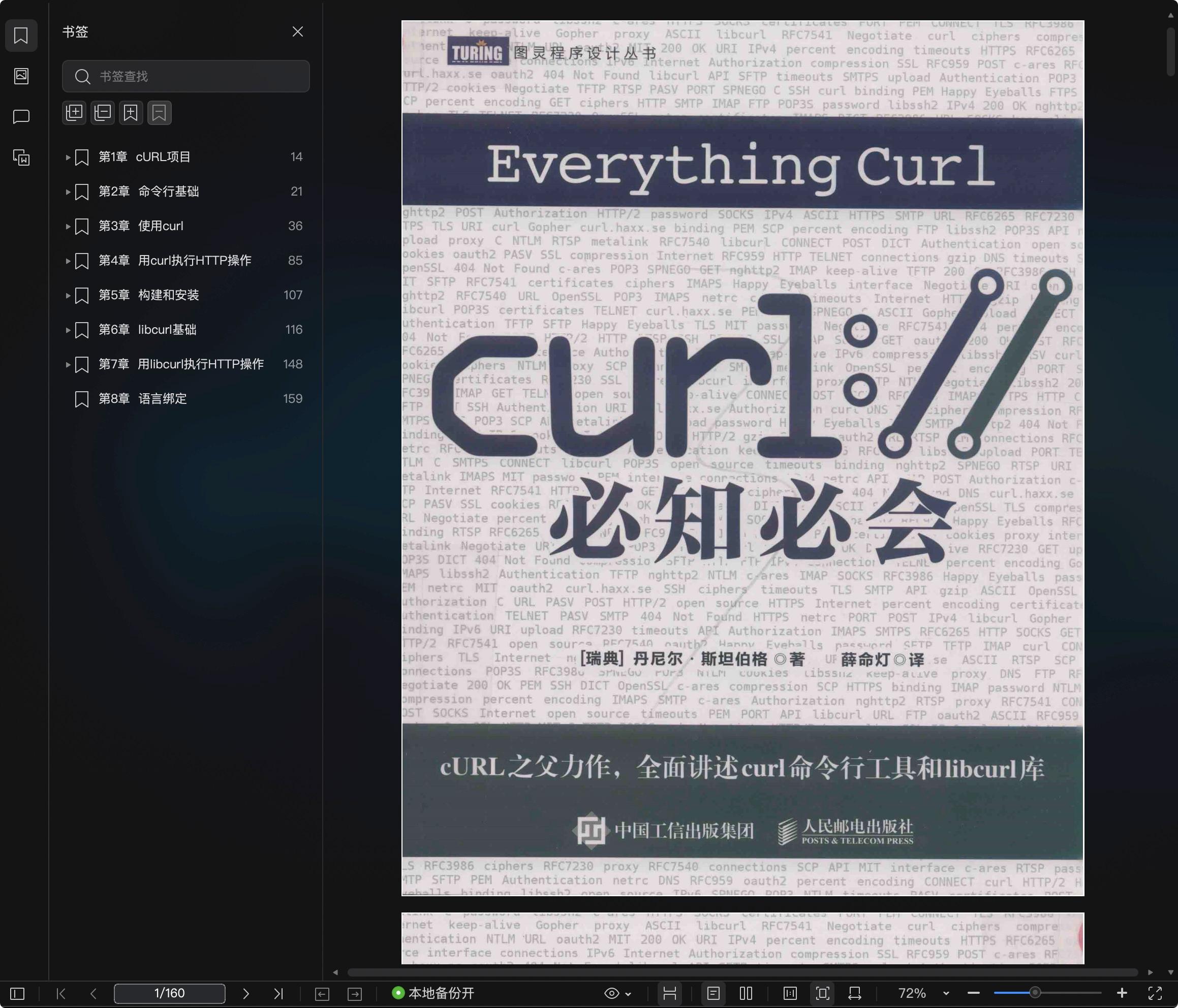Click the 书签查找 search field

pos(186,76)
